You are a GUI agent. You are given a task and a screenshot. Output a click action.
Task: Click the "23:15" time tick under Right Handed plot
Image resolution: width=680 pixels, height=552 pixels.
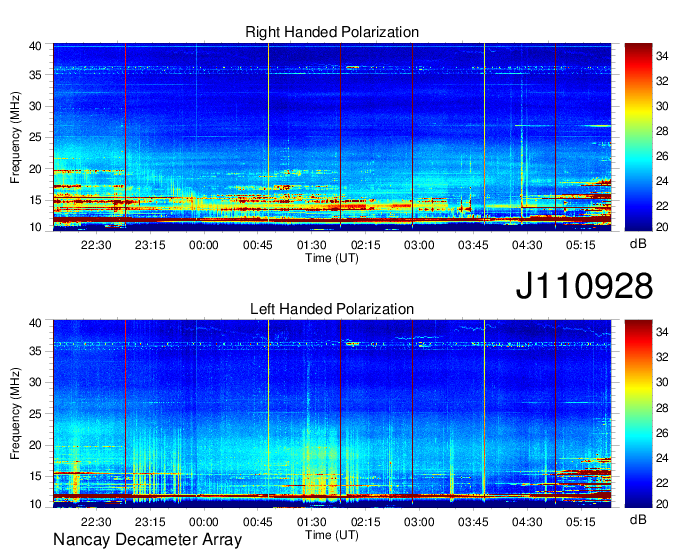150,245
